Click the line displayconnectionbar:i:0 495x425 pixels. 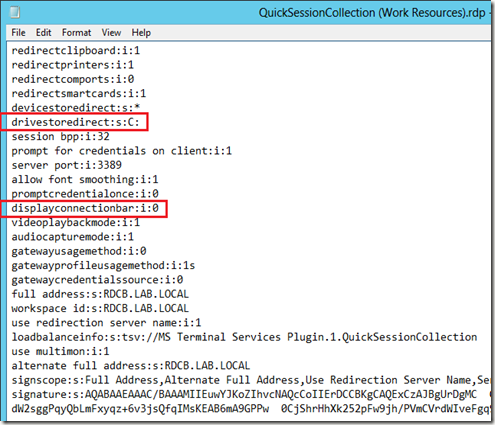click(85, 208)
